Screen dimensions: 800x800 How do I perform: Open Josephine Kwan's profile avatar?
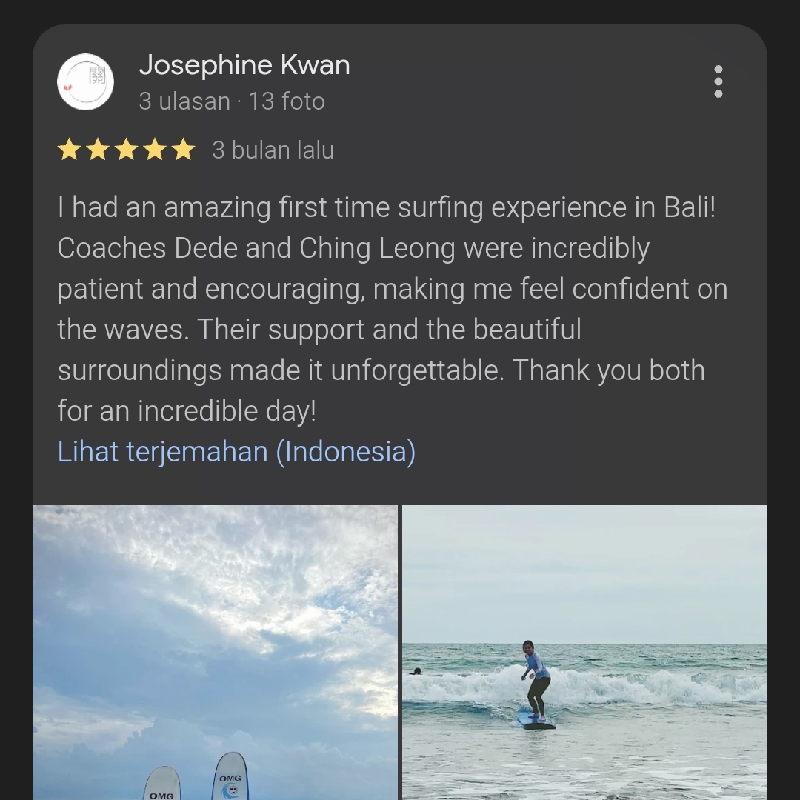point(85,82)
